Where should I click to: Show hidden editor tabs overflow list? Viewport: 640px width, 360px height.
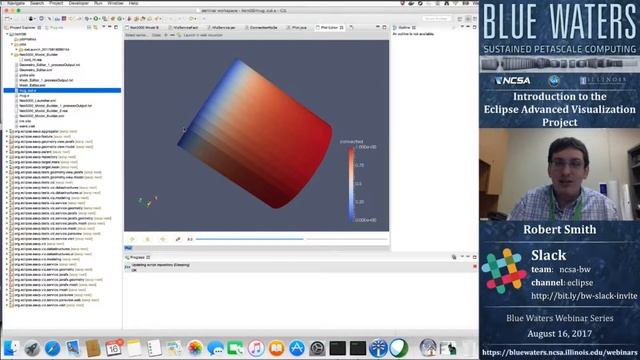[x=351, y=27]
